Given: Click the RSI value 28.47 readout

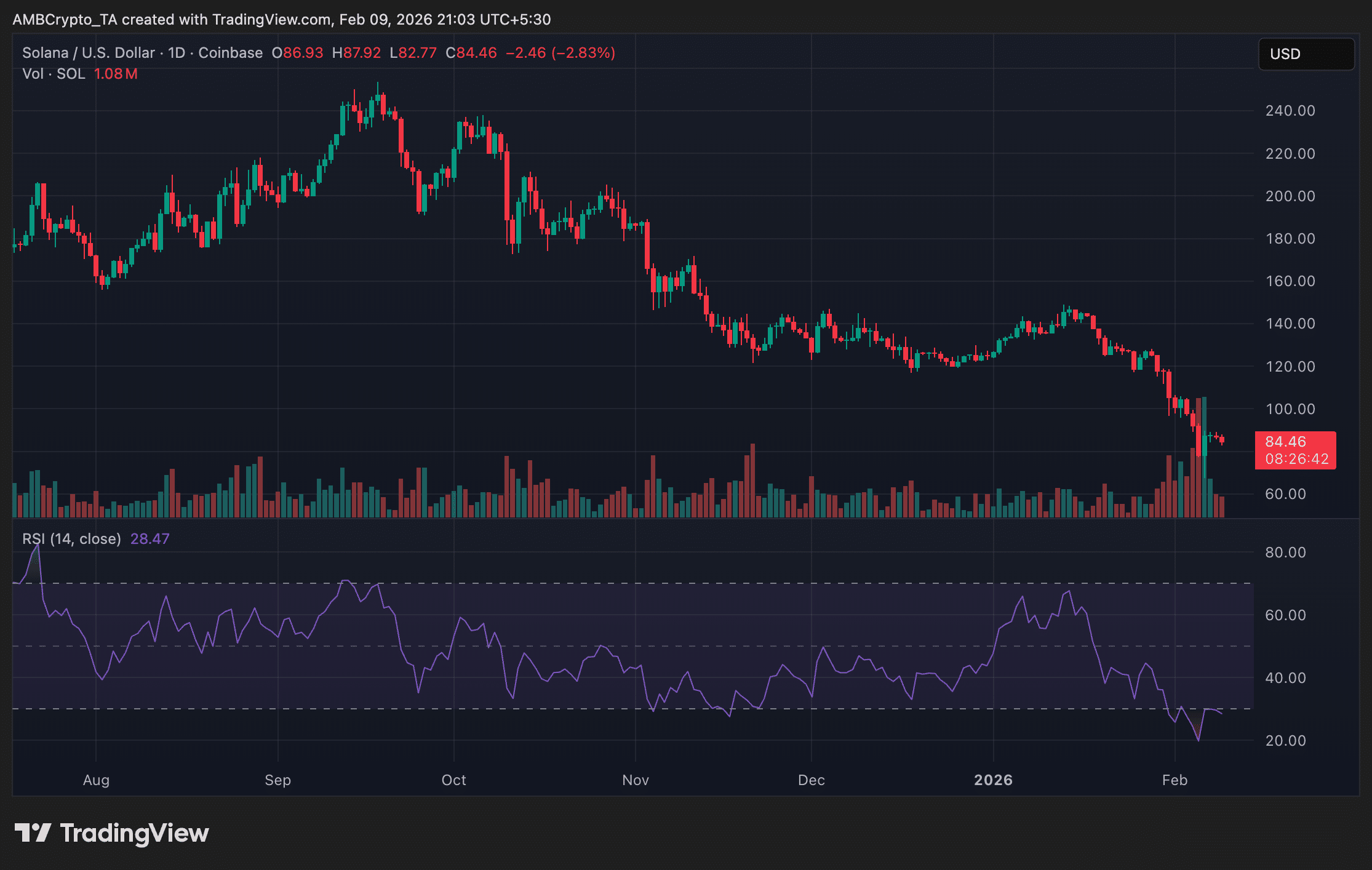Looking at the screenshot, I should click(150, 539).
